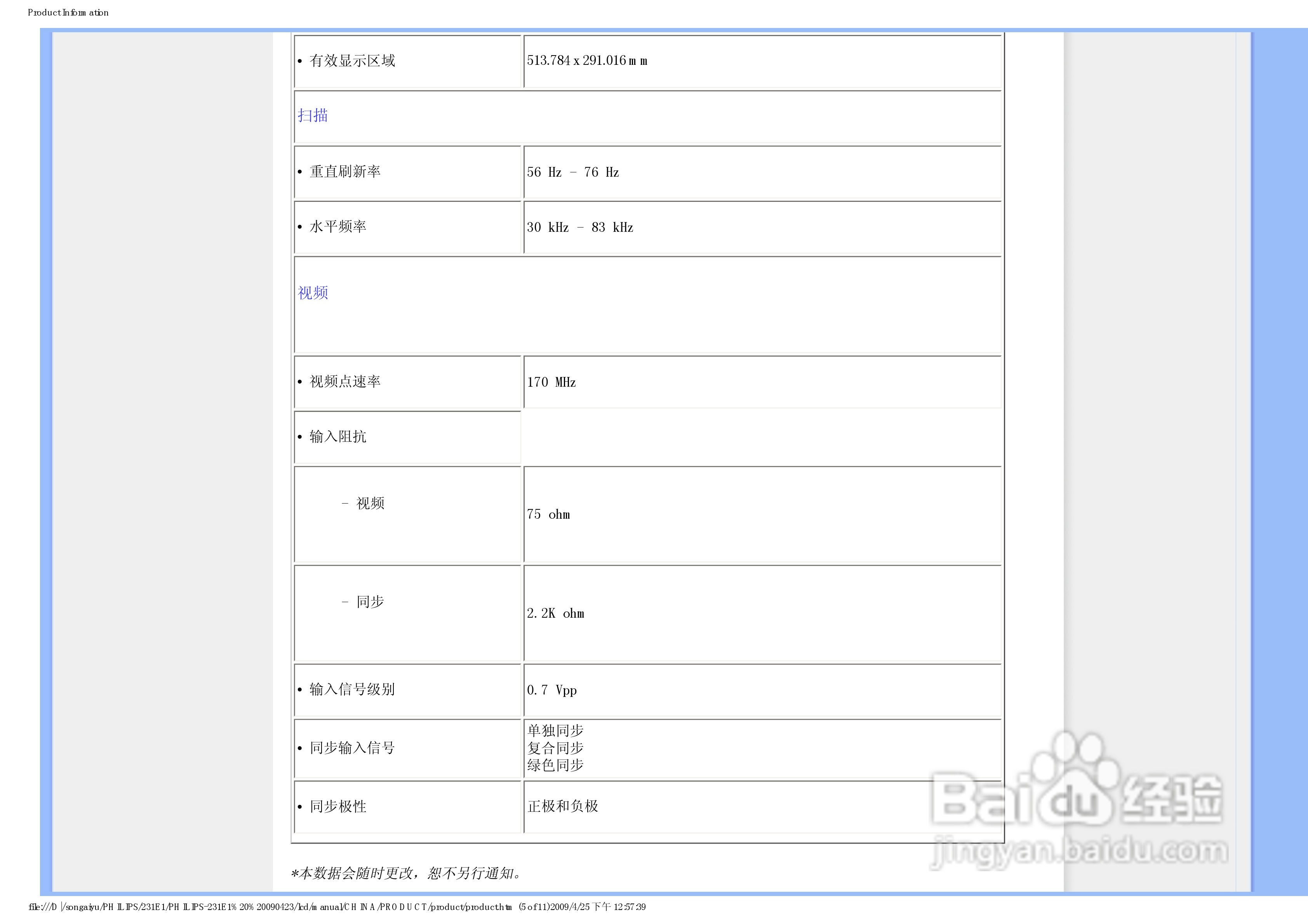
Task: Click the file path footer text
Action: pos(336,907)
